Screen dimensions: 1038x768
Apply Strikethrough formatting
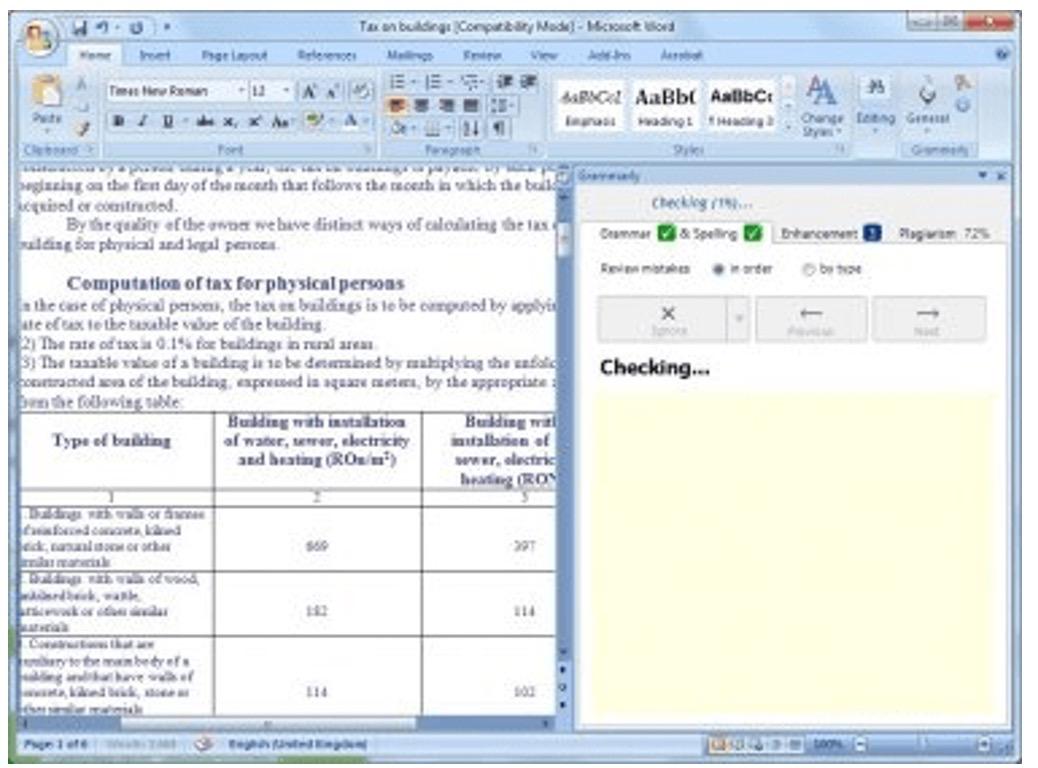(205, 121)
